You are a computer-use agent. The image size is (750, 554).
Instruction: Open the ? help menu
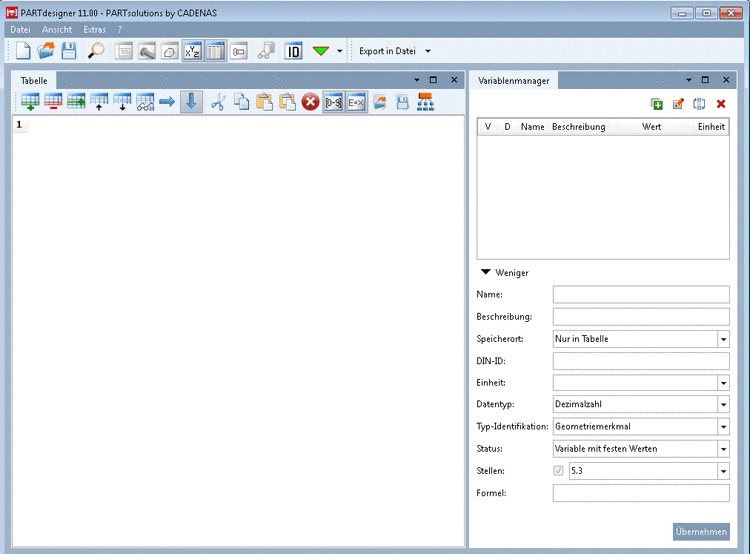coord(120,30)
